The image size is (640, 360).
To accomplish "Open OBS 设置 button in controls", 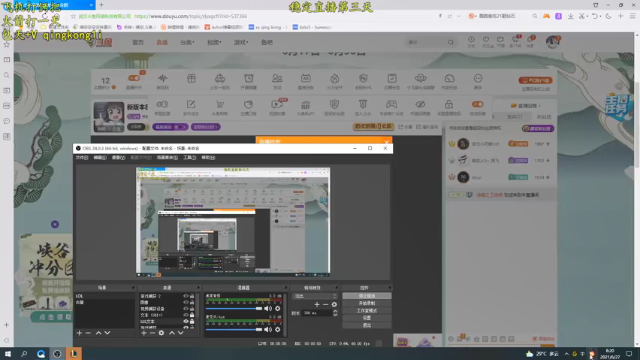I will tap(367, 318).
